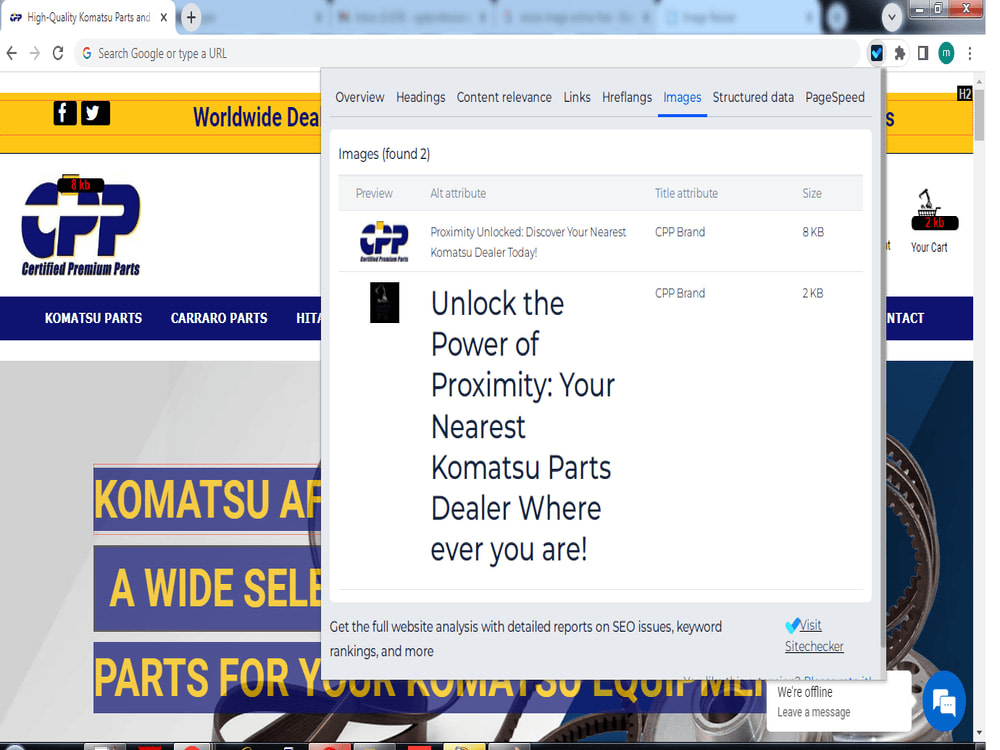Open the Hreflangs tab
This screenshot has width=1000, height=750.
tap(627, 97)
